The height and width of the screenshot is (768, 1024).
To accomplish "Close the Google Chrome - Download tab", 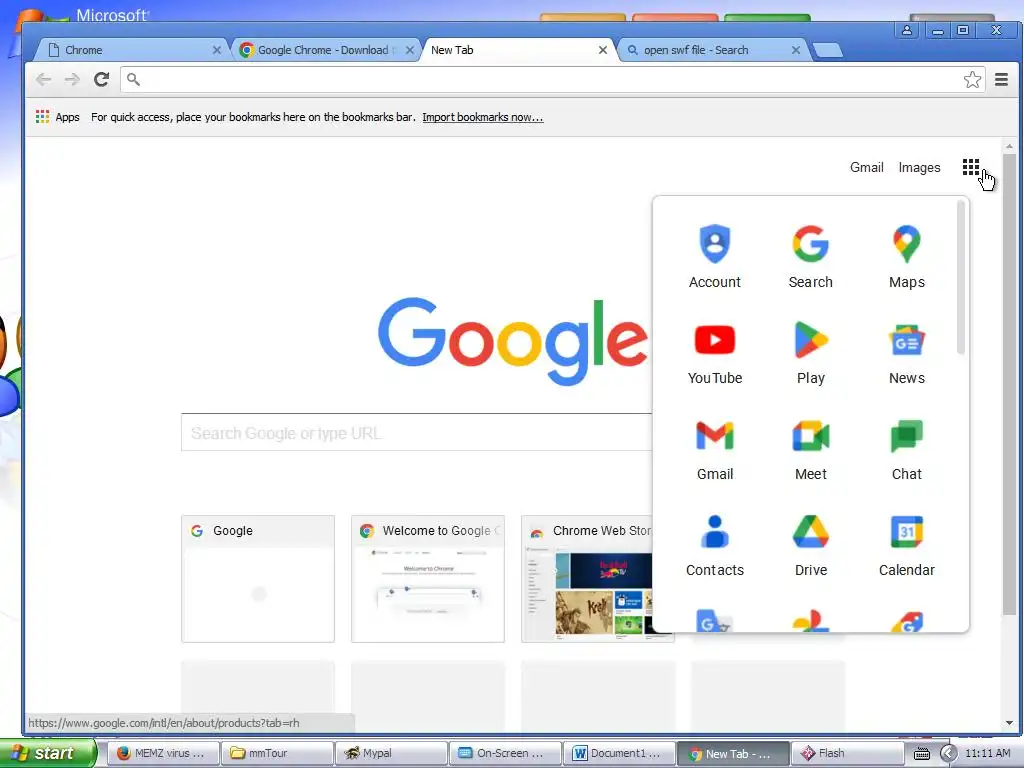I will [x=409, y=50].
